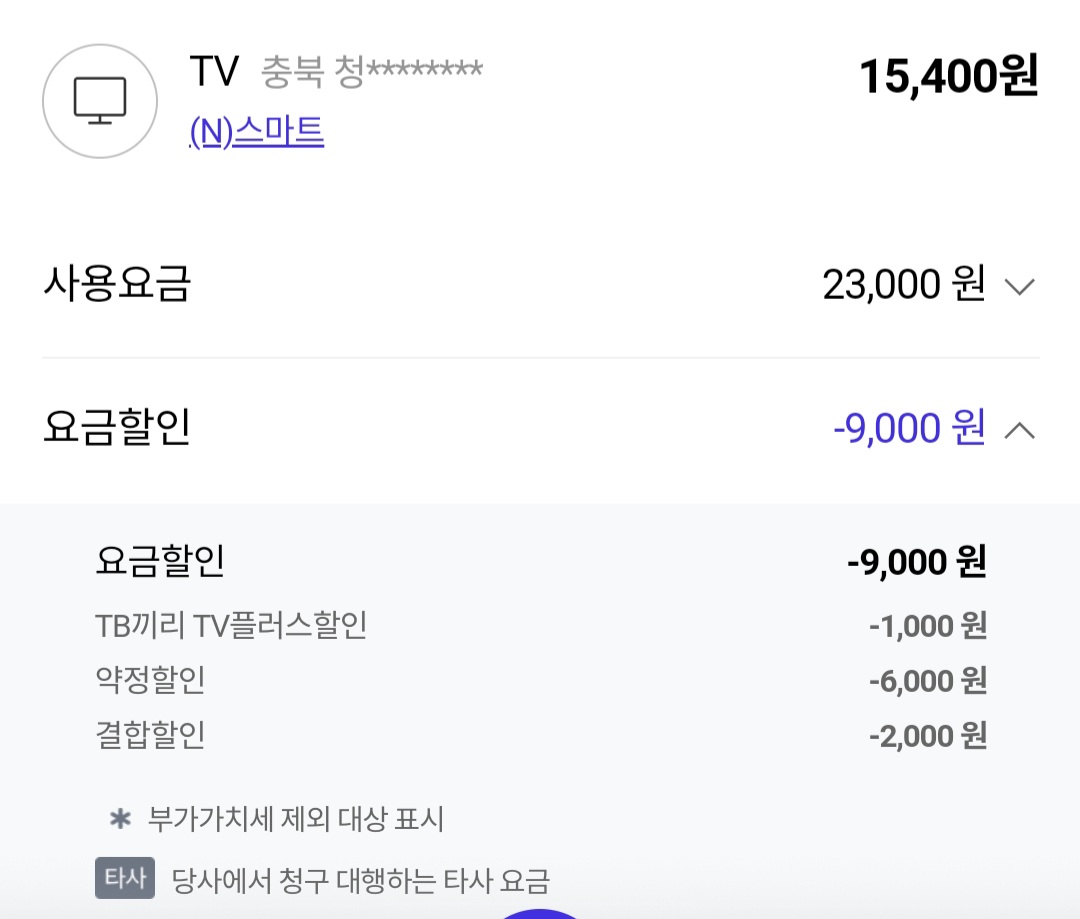Click the -1,000 원 discount value
This screenshot has width=1080, height=919.
tap(927, 627)
